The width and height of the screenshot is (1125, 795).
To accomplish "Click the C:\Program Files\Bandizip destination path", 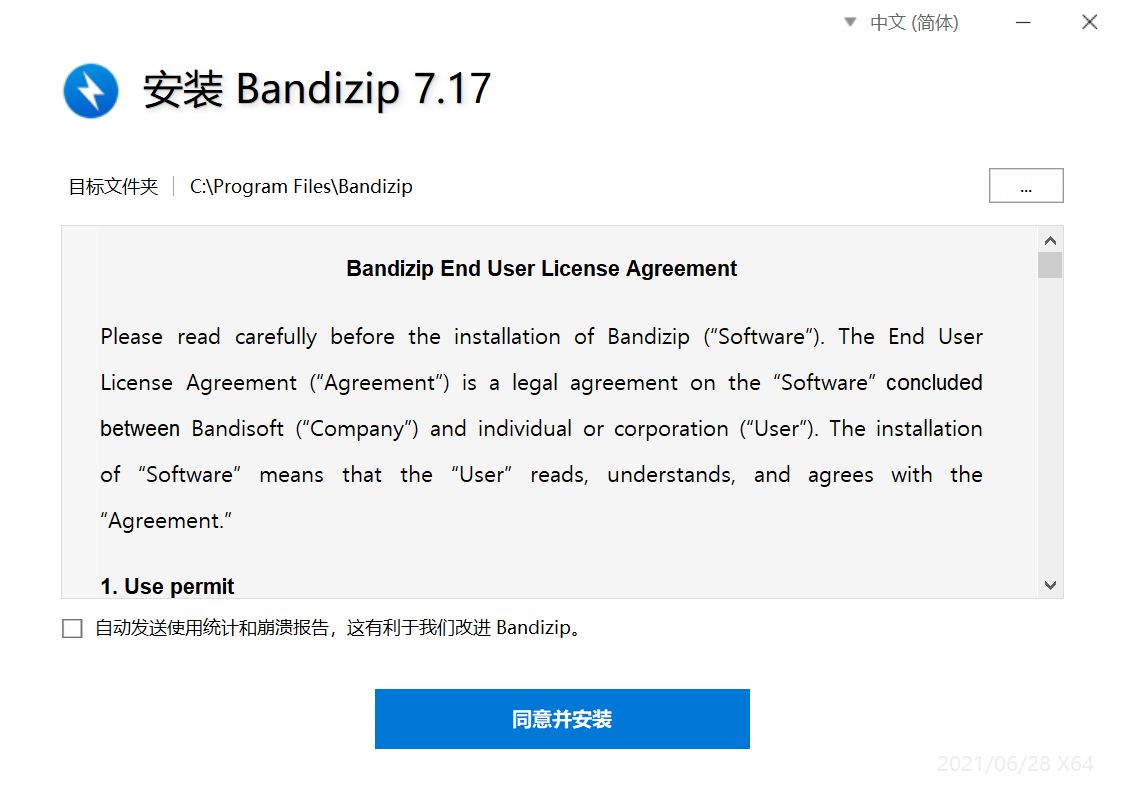I will (x=301, y=187).
